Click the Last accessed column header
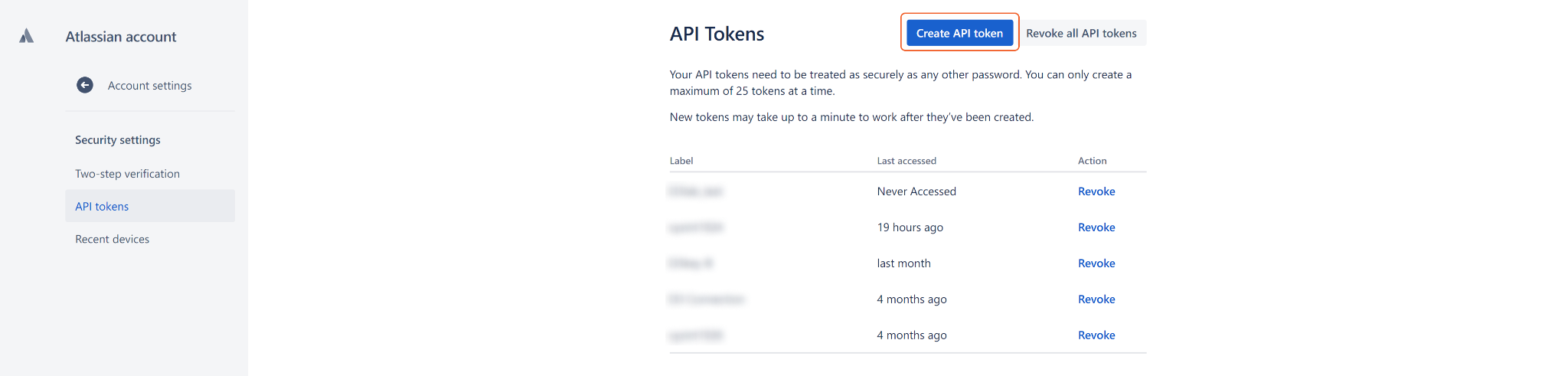Image resolution: width=1568 pixels, height=376 pixels. click(x=906, y=161)
